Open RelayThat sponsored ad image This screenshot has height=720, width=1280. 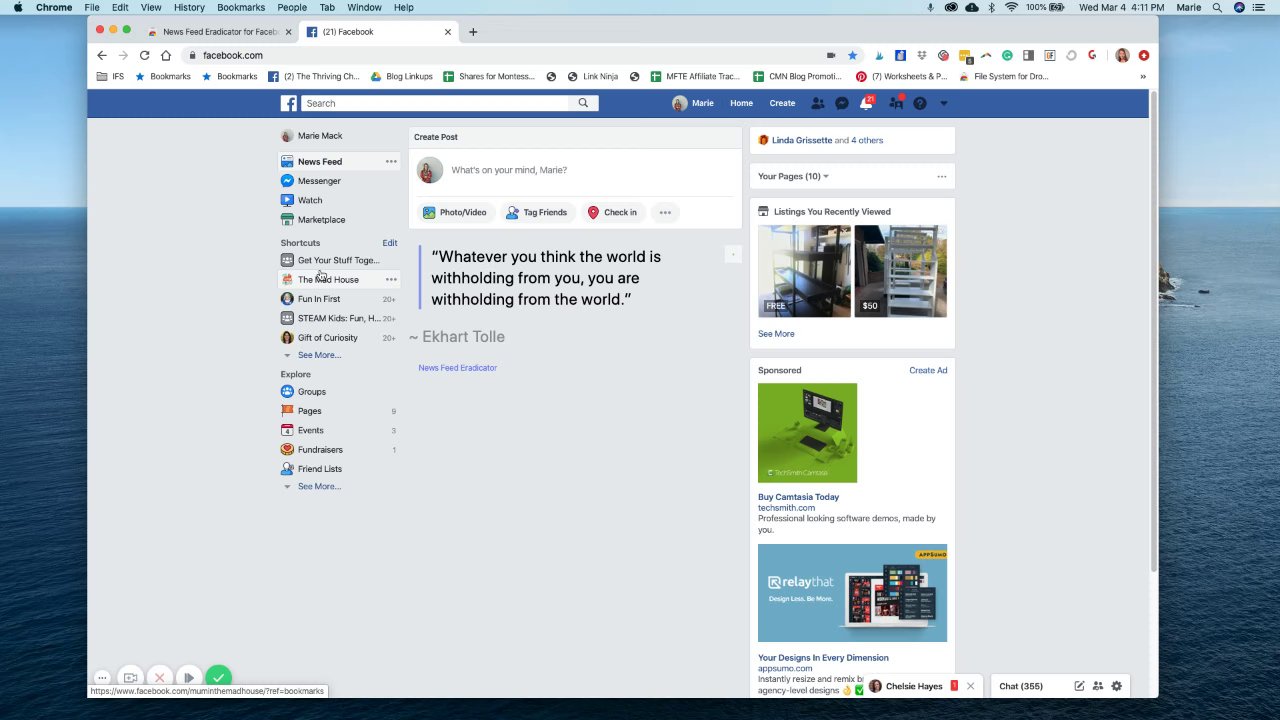pos(852,593)
